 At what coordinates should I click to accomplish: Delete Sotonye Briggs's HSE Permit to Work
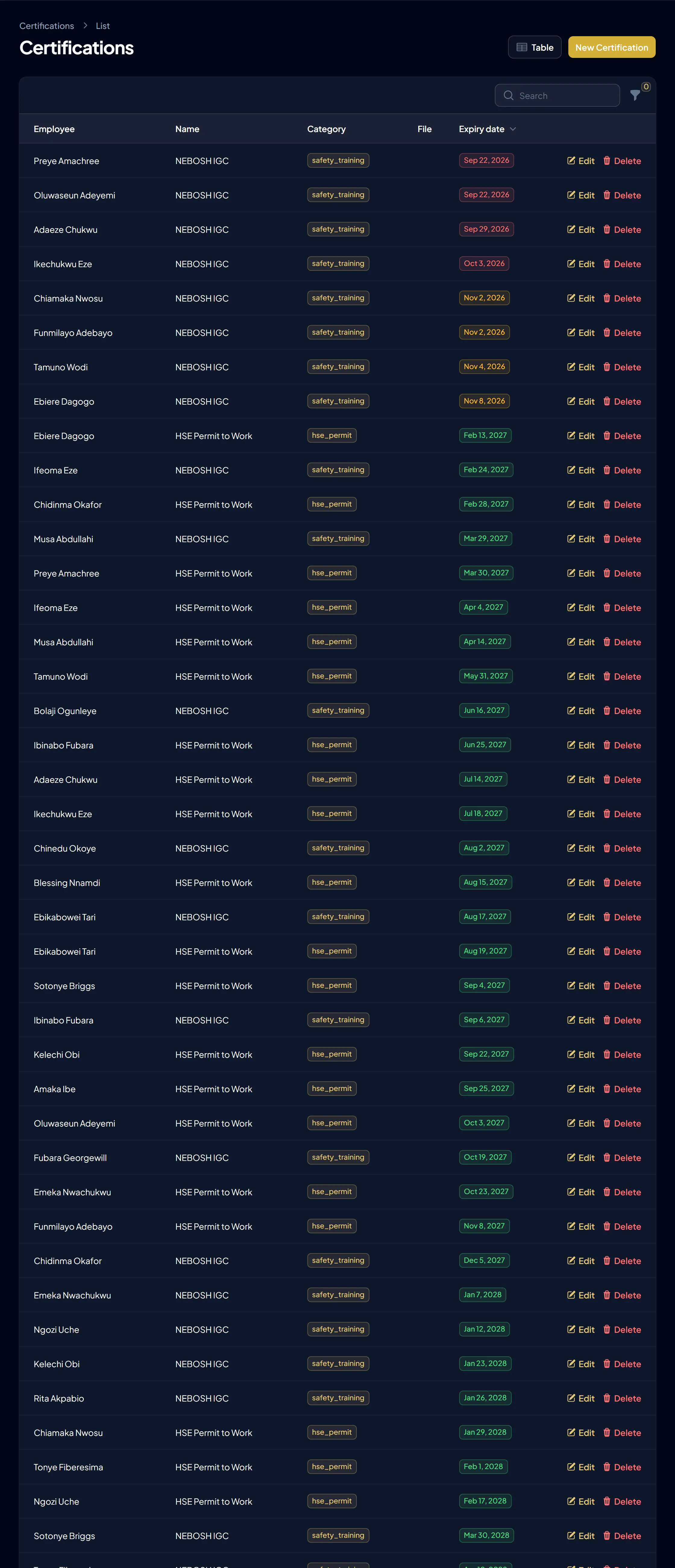(621, 986)
